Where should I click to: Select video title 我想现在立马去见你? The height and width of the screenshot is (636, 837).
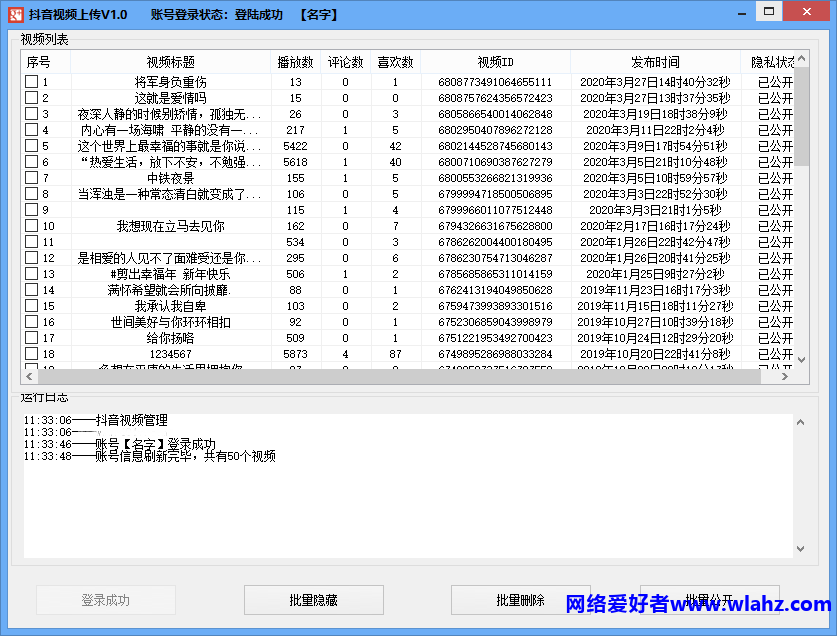pos(171,226)
